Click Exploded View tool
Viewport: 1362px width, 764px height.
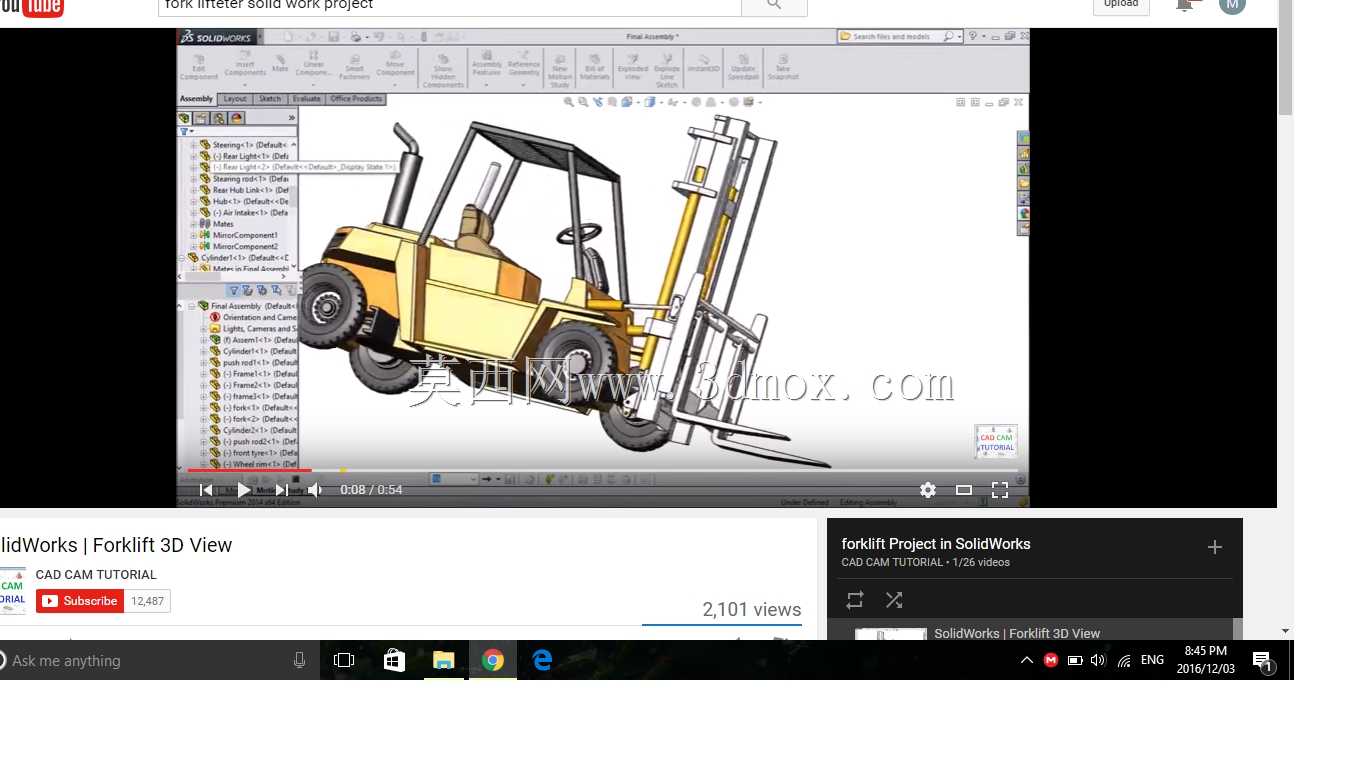coord(633,68)
